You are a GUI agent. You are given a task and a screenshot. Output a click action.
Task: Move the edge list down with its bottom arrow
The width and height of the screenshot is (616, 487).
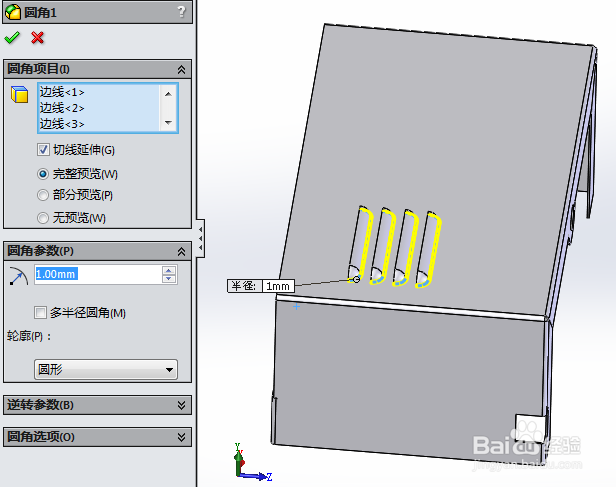click(169, 123)
